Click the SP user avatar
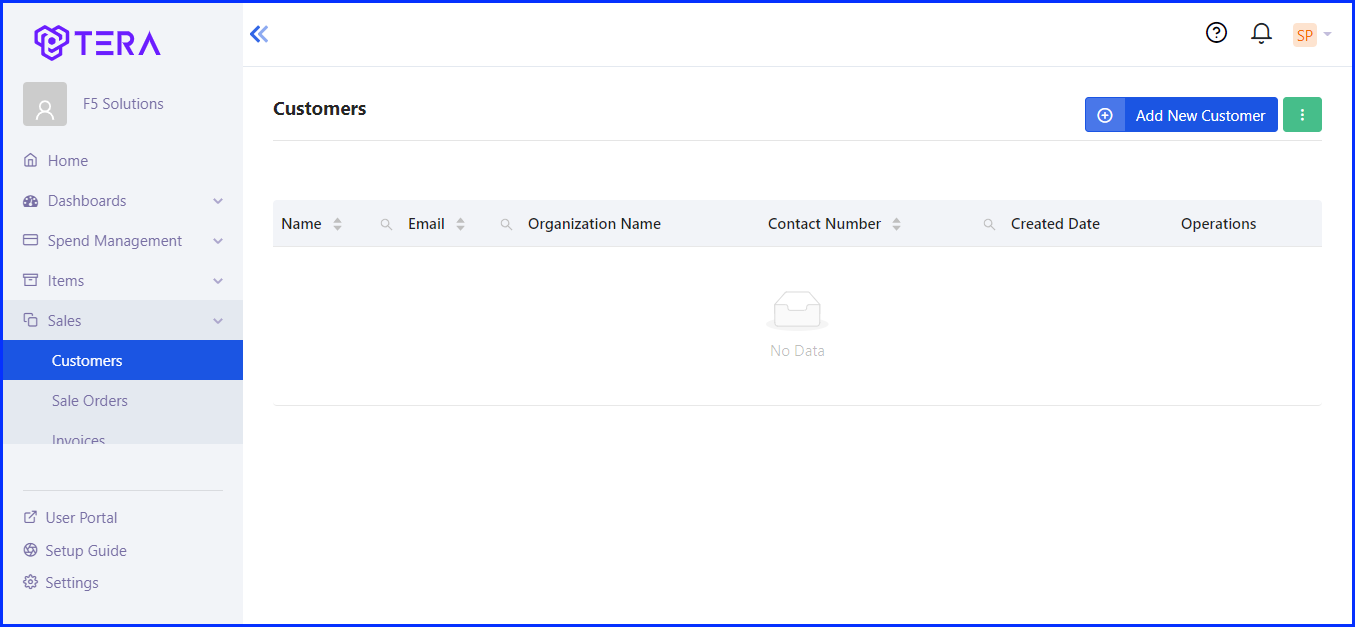 (1304, 35)
